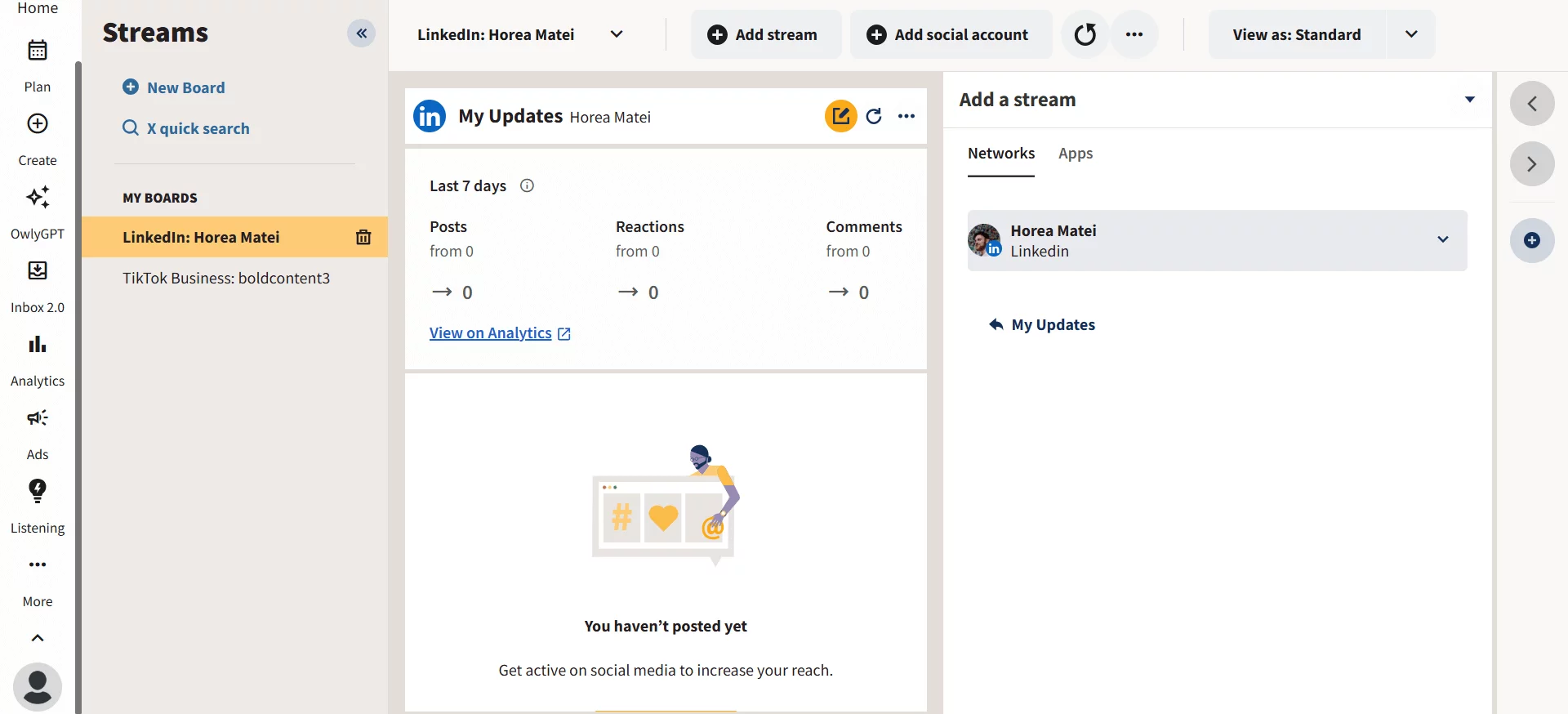Click the New Board link
This screenshot has width=1568, height=714.
click(x=186, y=87)
